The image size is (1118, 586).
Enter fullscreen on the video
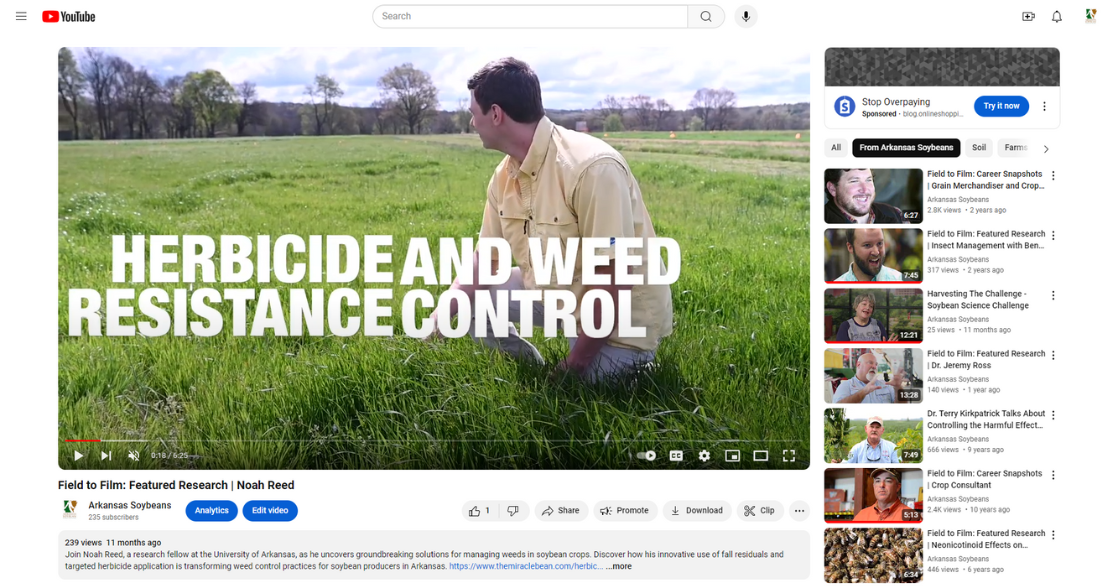[789, 455]
